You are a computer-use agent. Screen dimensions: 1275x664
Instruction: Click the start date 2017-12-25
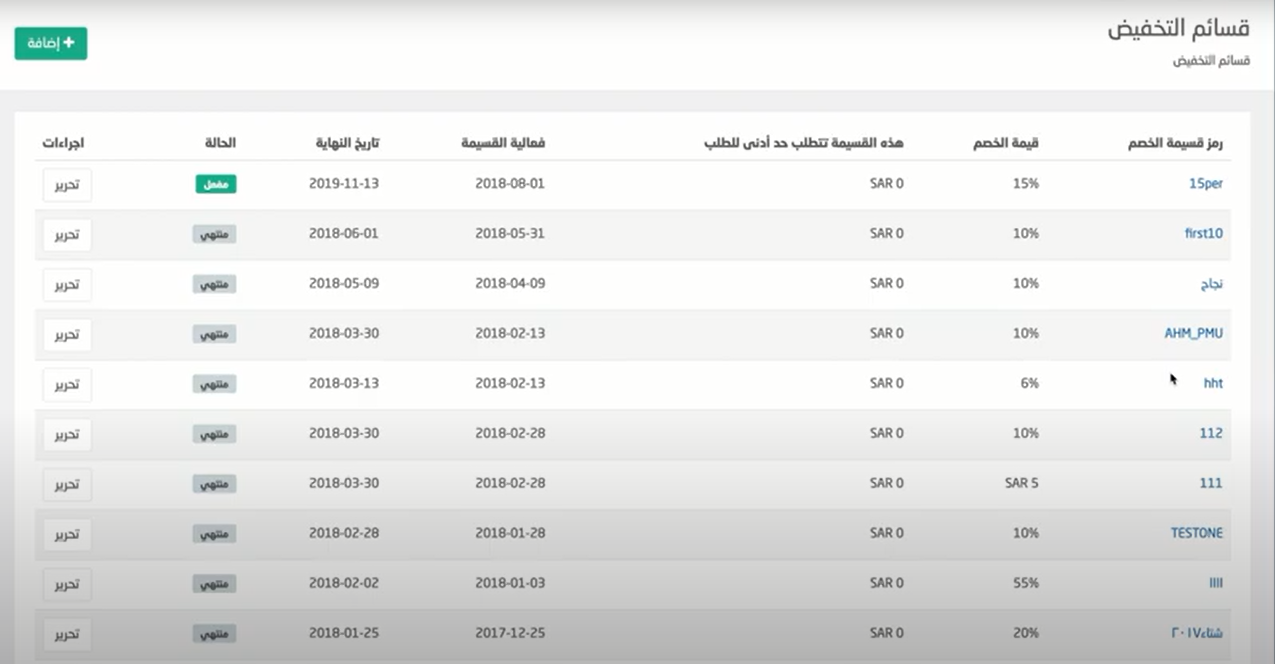pyautogui.click(x=510, y=634)
